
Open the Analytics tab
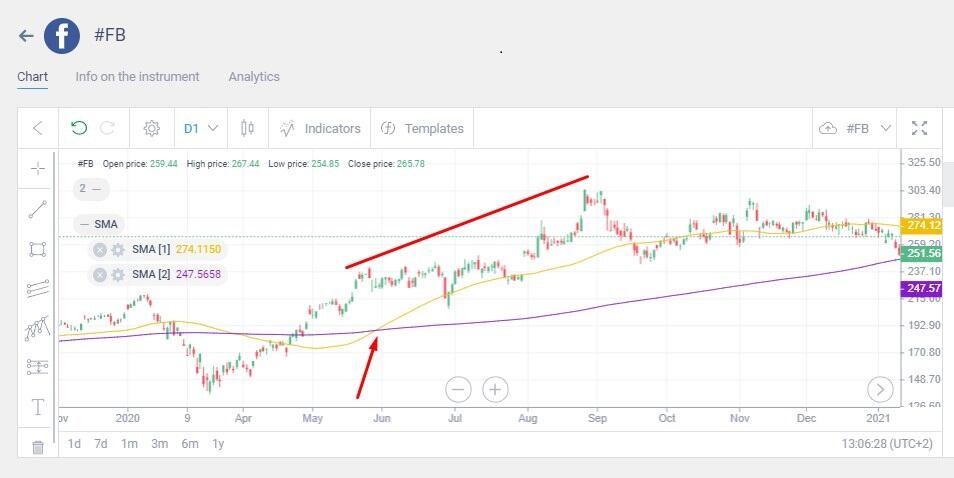tap(254, 77)
